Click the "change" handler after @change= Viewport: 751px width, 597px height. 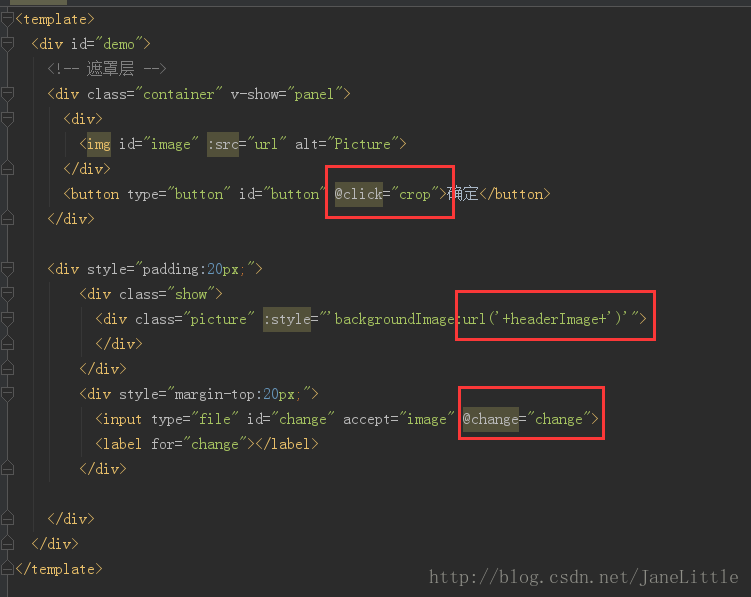click(558, 419)
